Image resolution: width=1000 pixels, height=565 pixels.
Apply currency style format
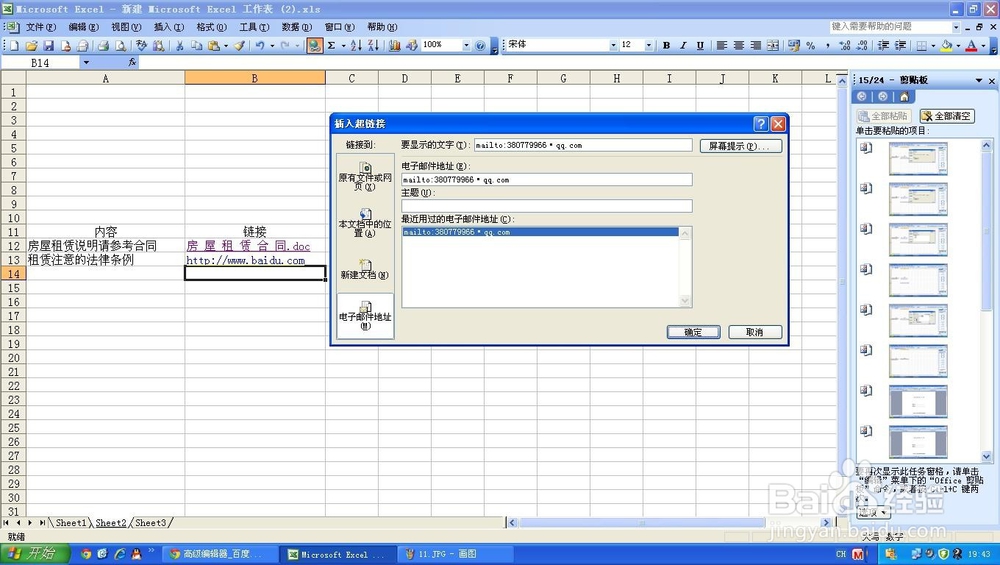point(794,45)
